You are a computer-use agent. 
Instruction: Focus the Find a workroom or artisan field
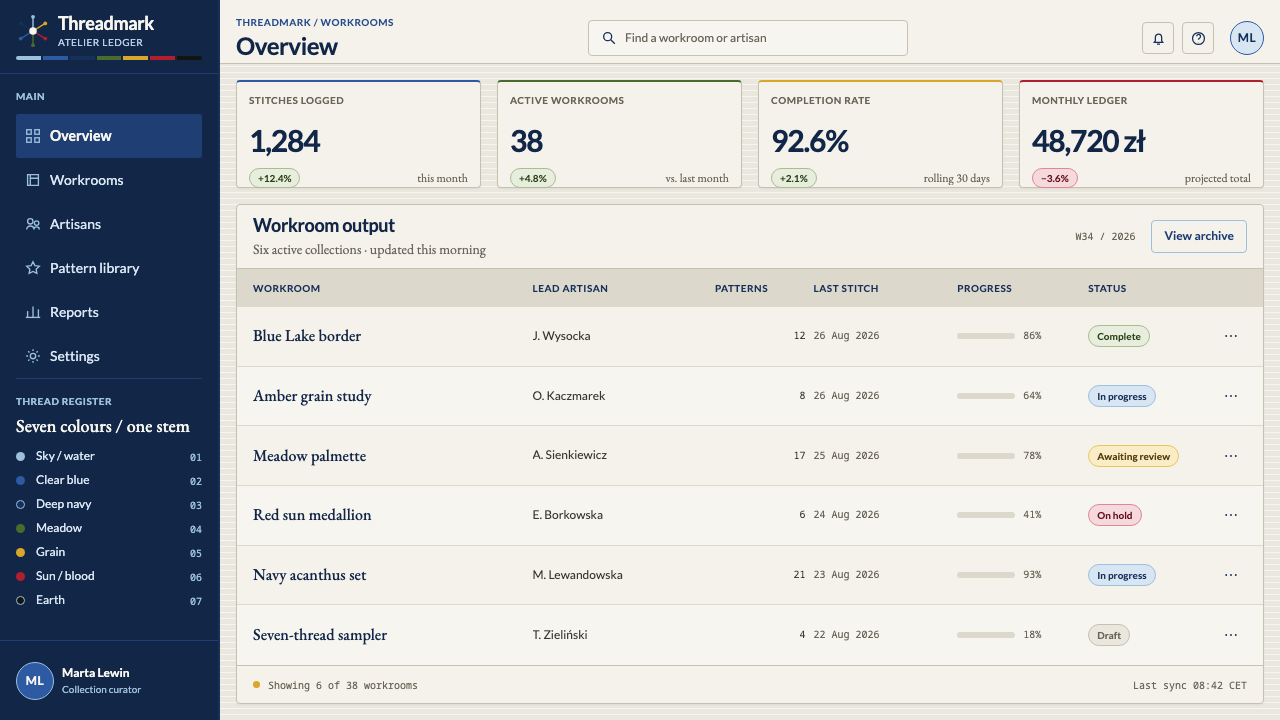748,38
